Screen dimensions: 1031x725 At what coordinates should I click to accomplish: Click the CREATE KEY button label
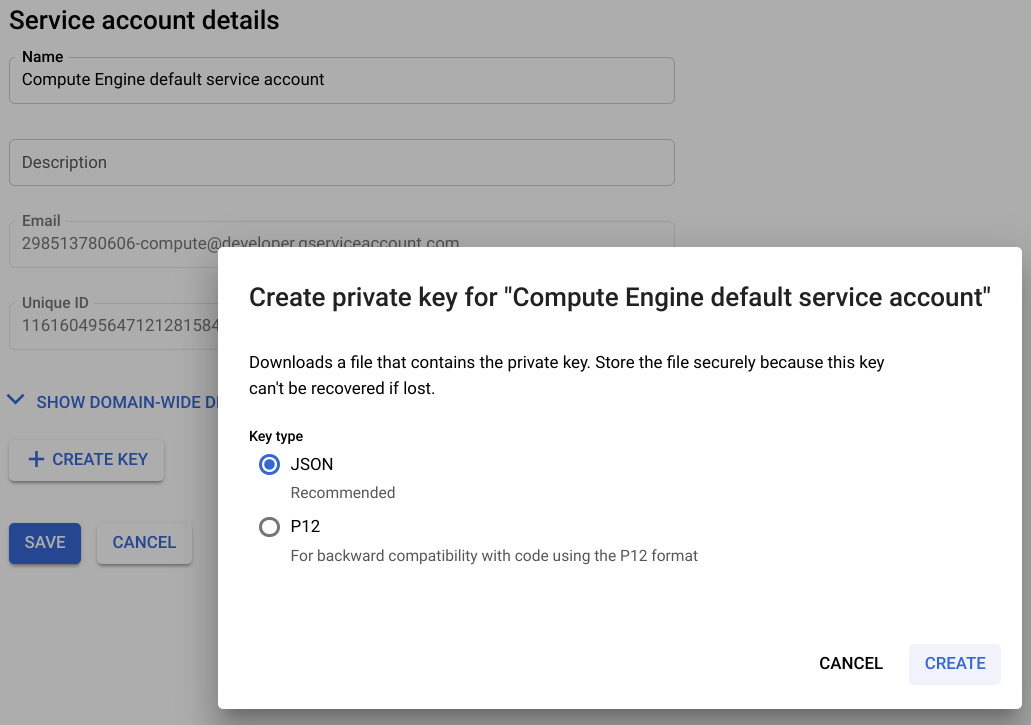click(100, 460)
